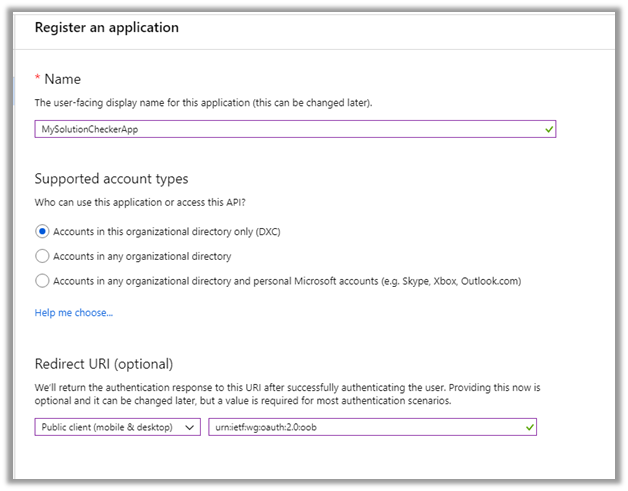Click the red required asterisk beside Name
This screenshot has width=628, height=491.
click(x=38, y=80)
